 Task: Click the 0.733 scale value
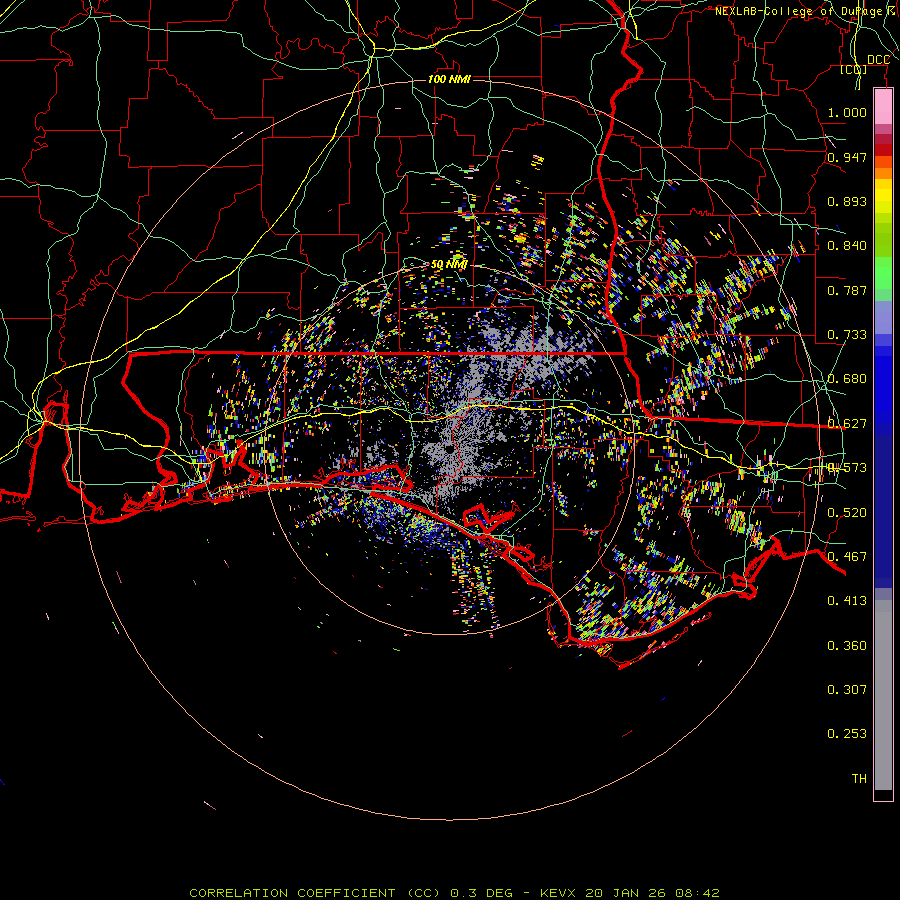(x=847, y=335)
